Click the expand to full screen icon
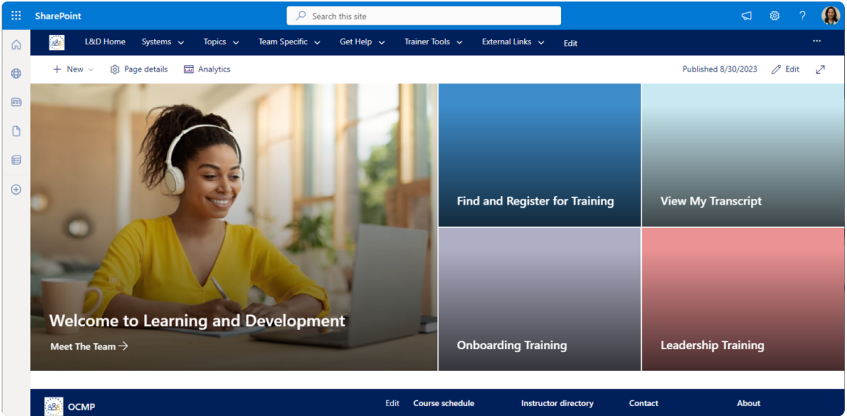Screen dimensions: 847x416 click(821, 69)
